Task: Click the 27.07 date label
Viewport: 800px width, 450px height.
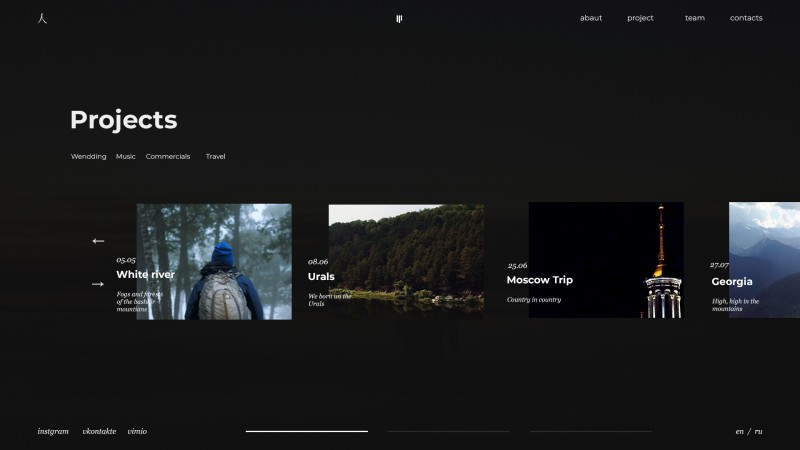Action: tap(719, 265)
